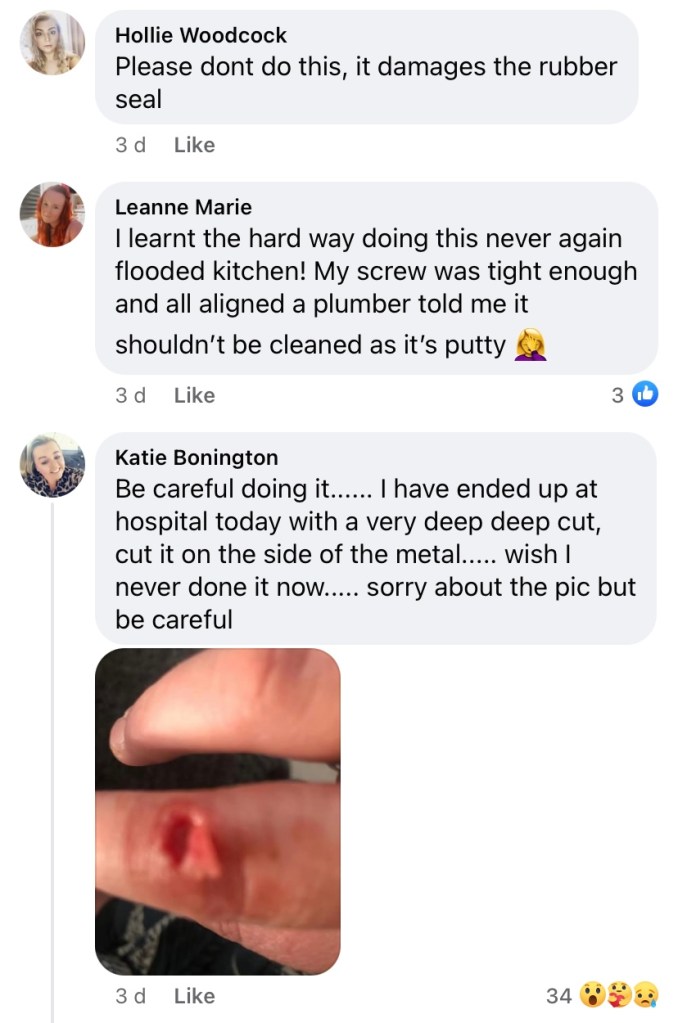Visit Hollie Woodcock's profile via her name
678x1023 pixels.
click(x=201, y=35)
